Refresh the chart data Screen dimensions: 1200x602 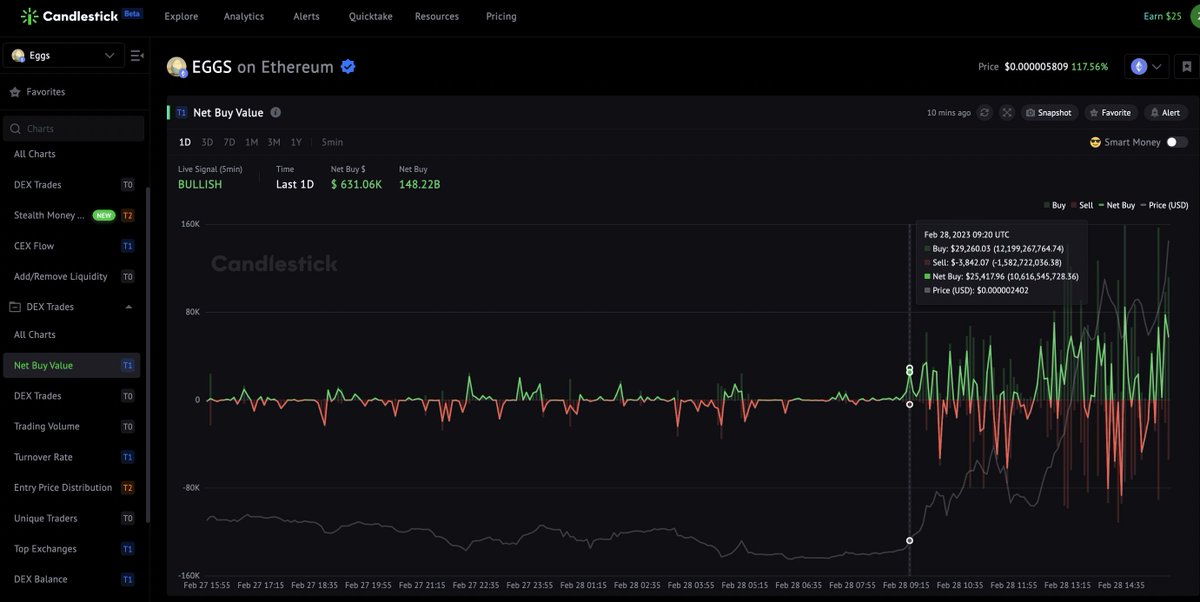[x=985, y=113]
